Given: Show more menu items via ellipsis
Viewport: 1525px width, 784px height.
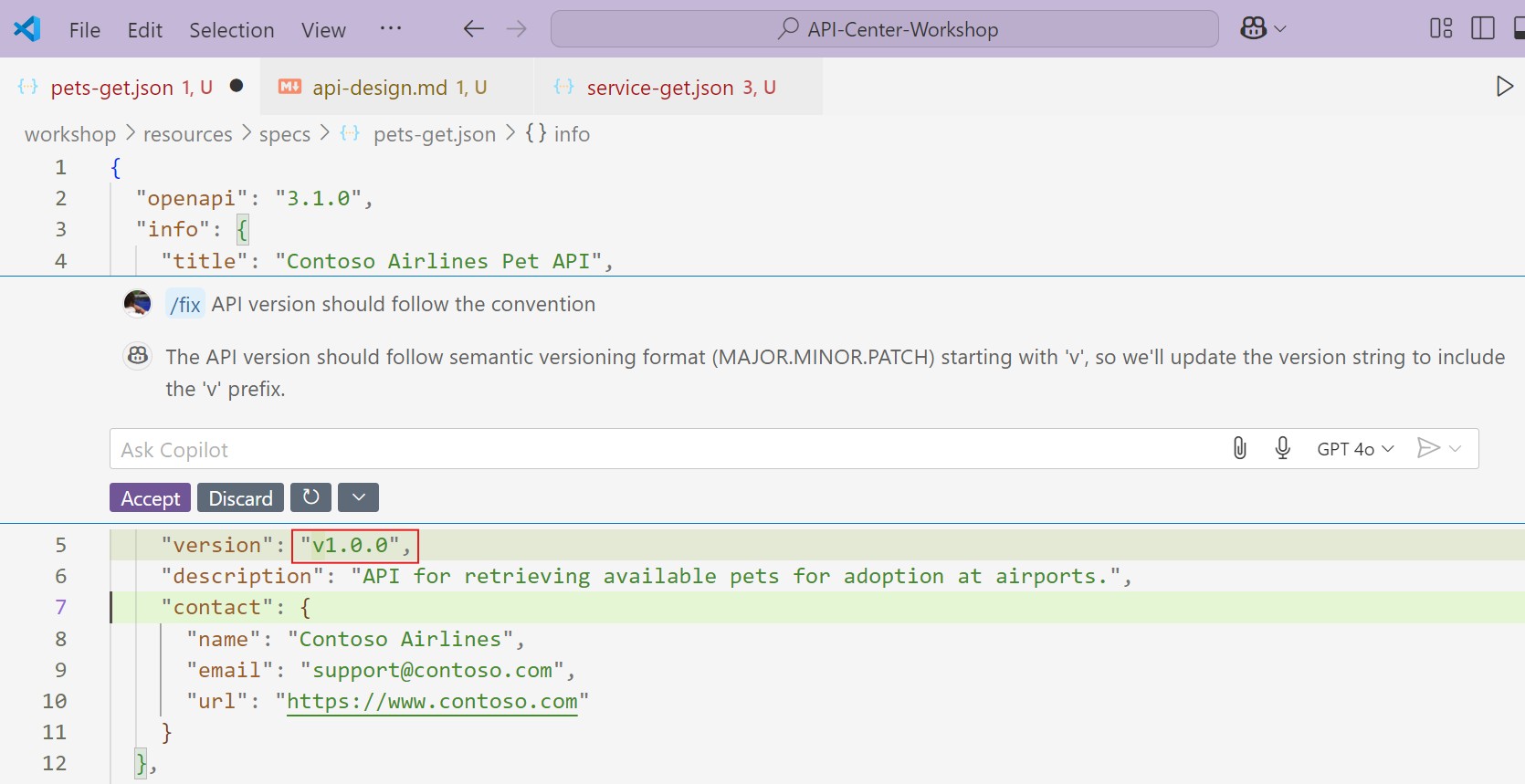Looking at the screenshot, I should pos(391,28).
